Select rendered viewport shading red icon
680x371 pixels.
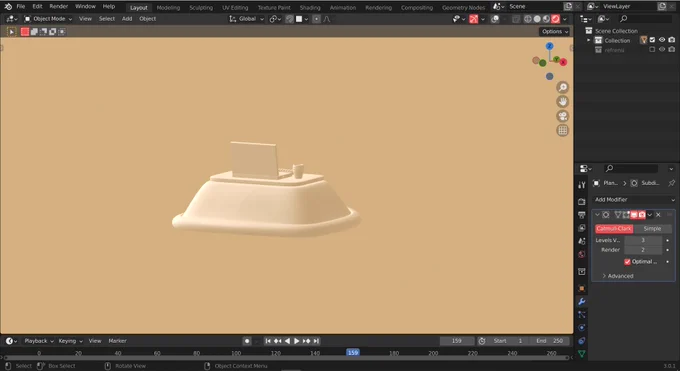[x=555, y=19]
